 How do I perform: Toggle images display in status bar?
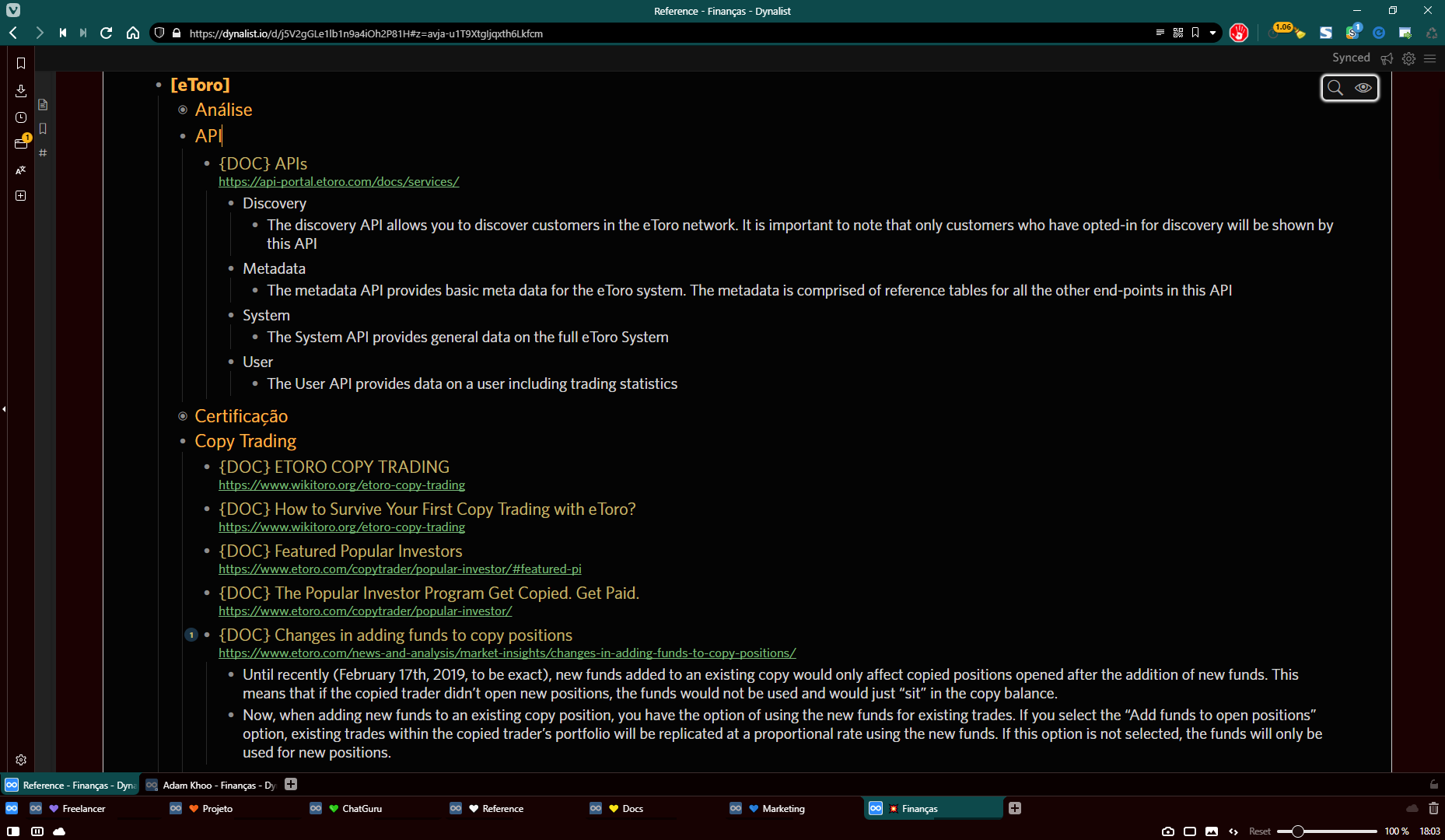coord(1212,831)
